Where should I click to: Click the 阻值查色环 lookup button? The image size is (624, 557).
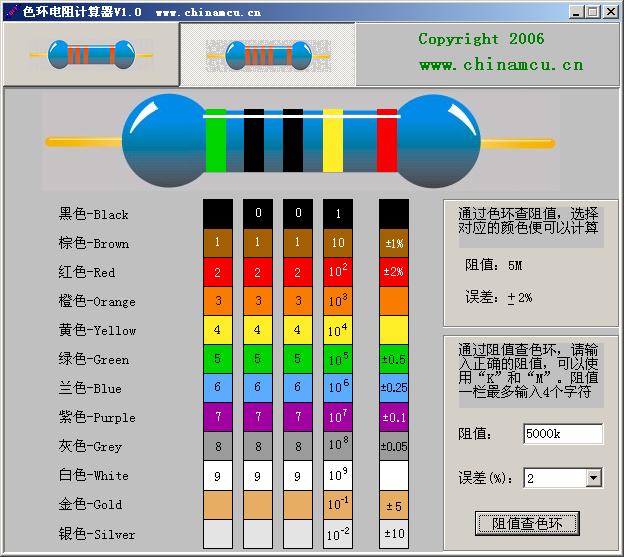(527, 524)
